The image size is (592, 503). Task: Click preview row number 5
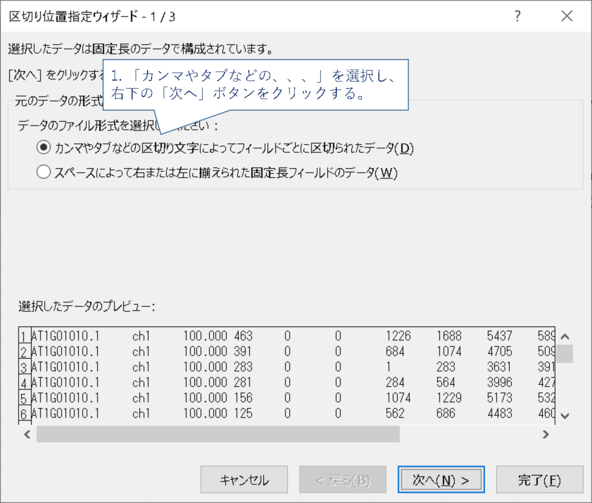click(x=24, y=398)
